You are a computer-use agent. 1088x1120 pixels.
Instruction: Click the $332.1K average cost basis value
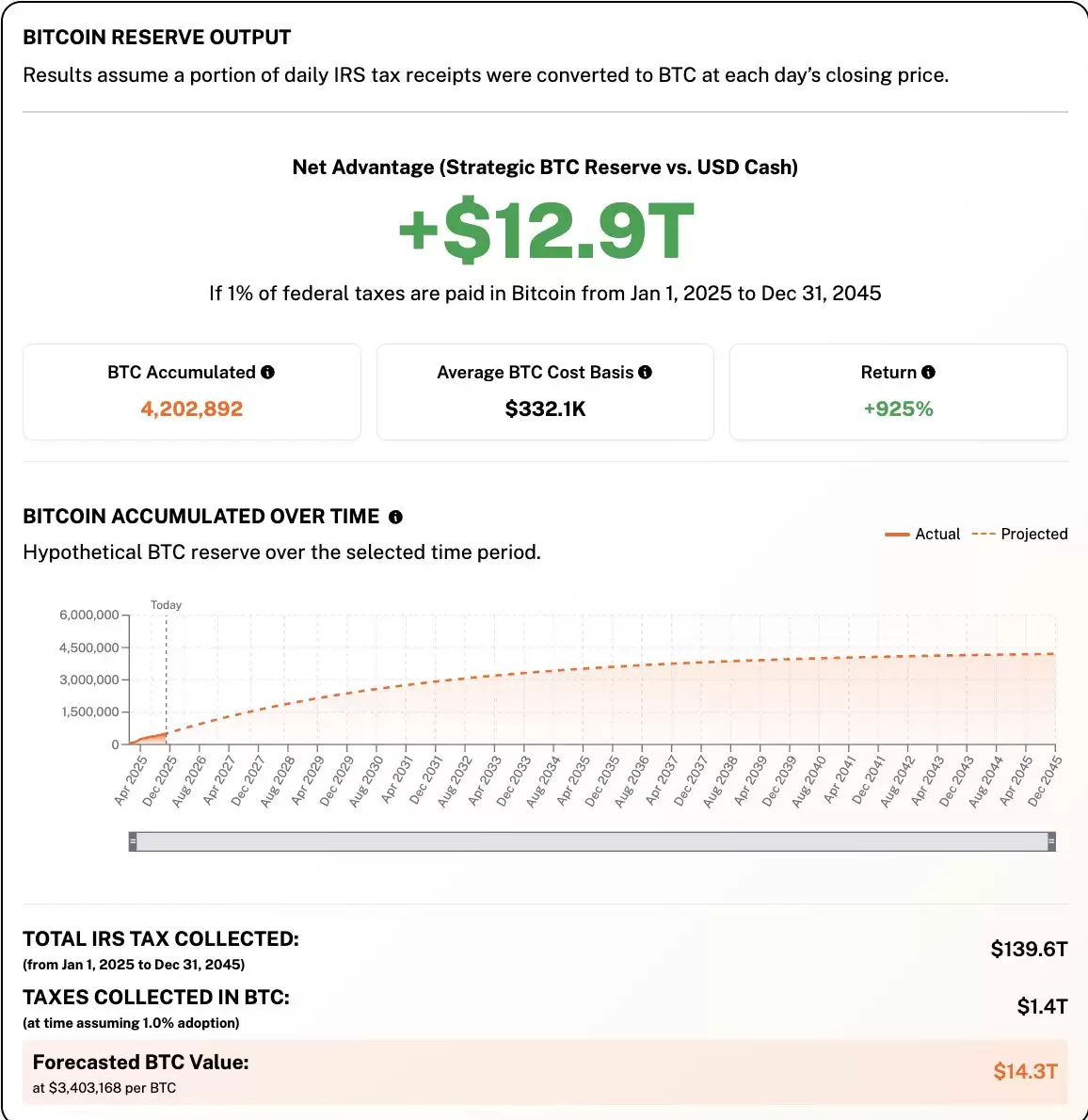click(545, 408)
